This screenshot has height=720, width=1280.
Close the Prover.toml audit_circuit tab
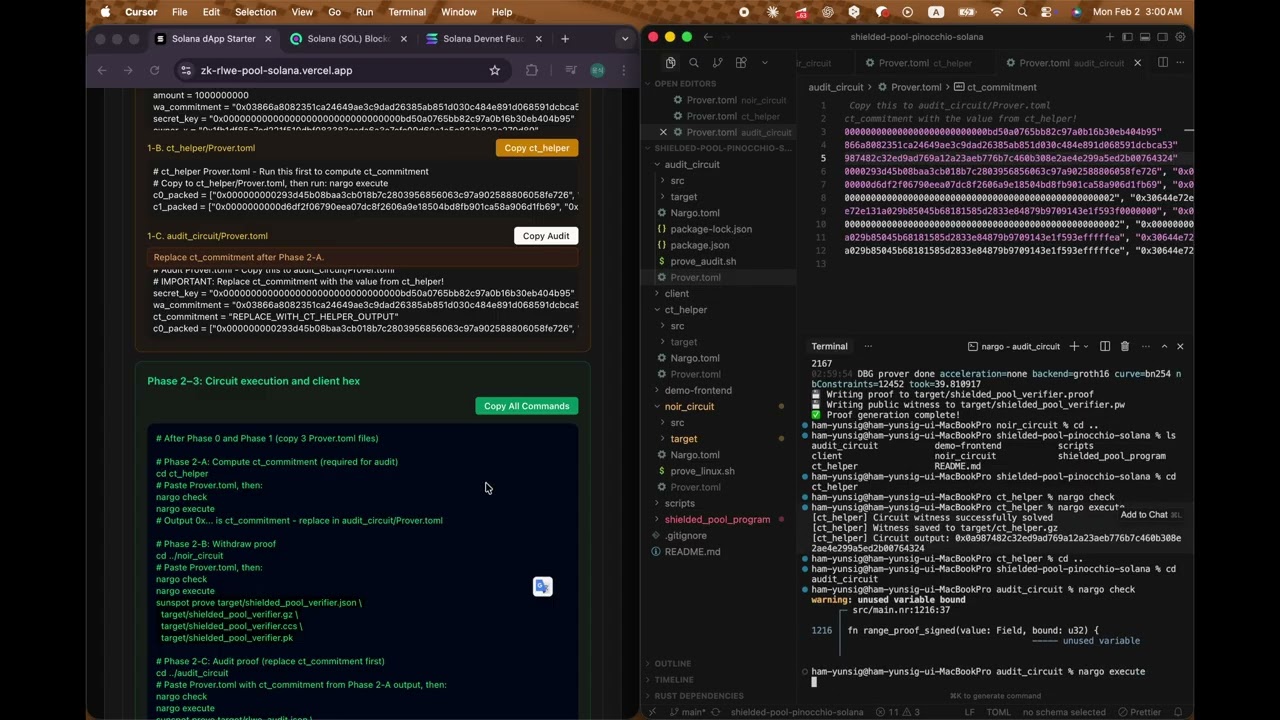pos(1137,63)
